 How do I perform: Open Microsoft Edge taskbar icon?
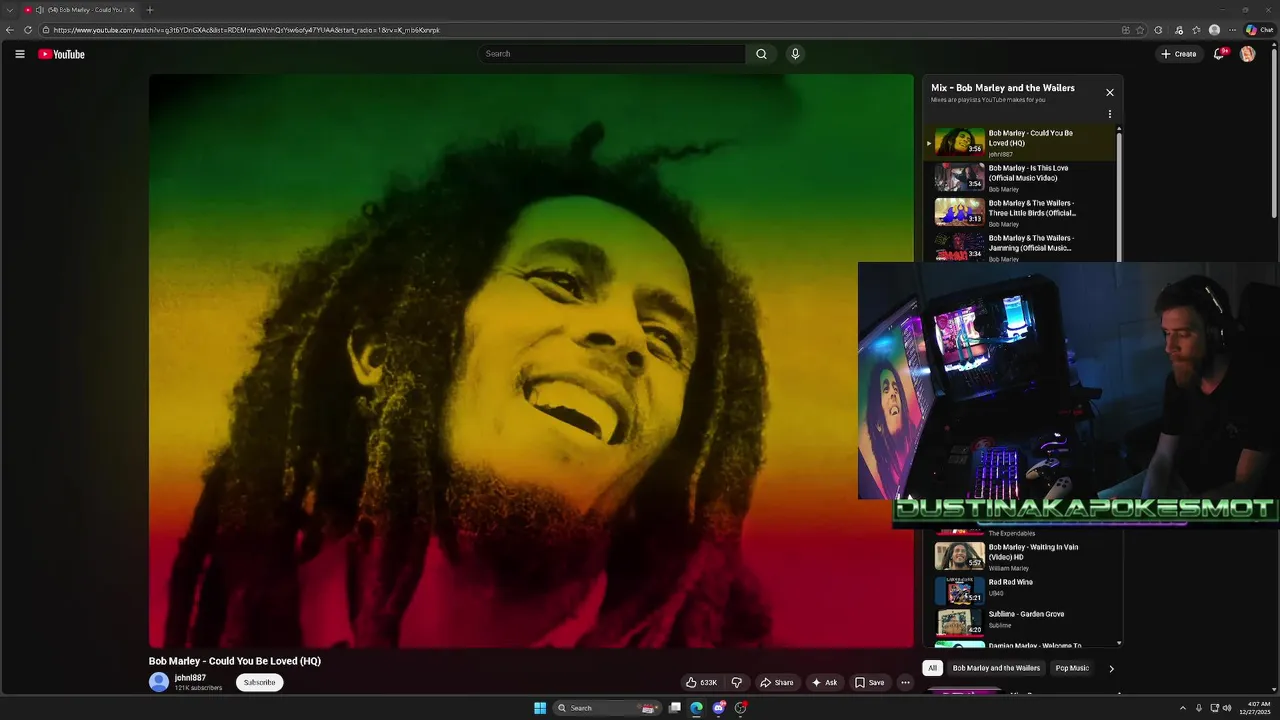697,708
